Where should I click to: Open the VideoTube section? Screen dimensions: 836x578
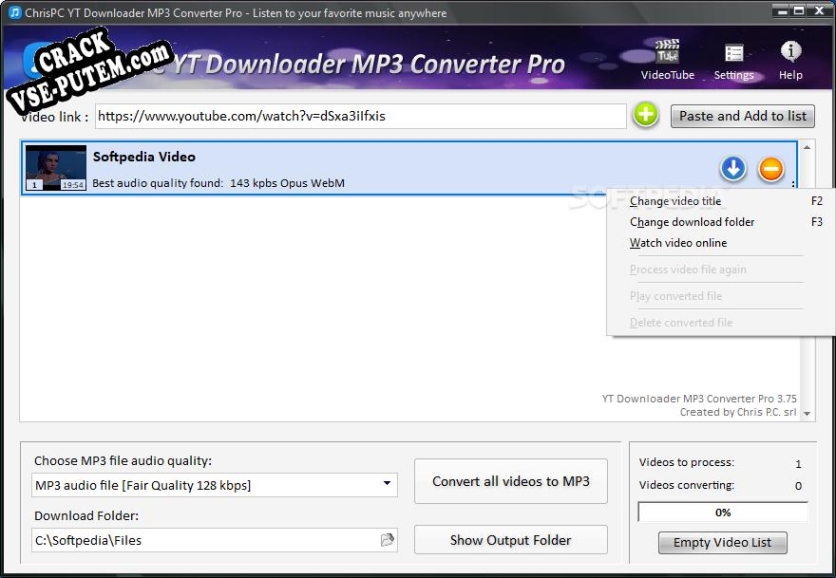tap(667, 59)
